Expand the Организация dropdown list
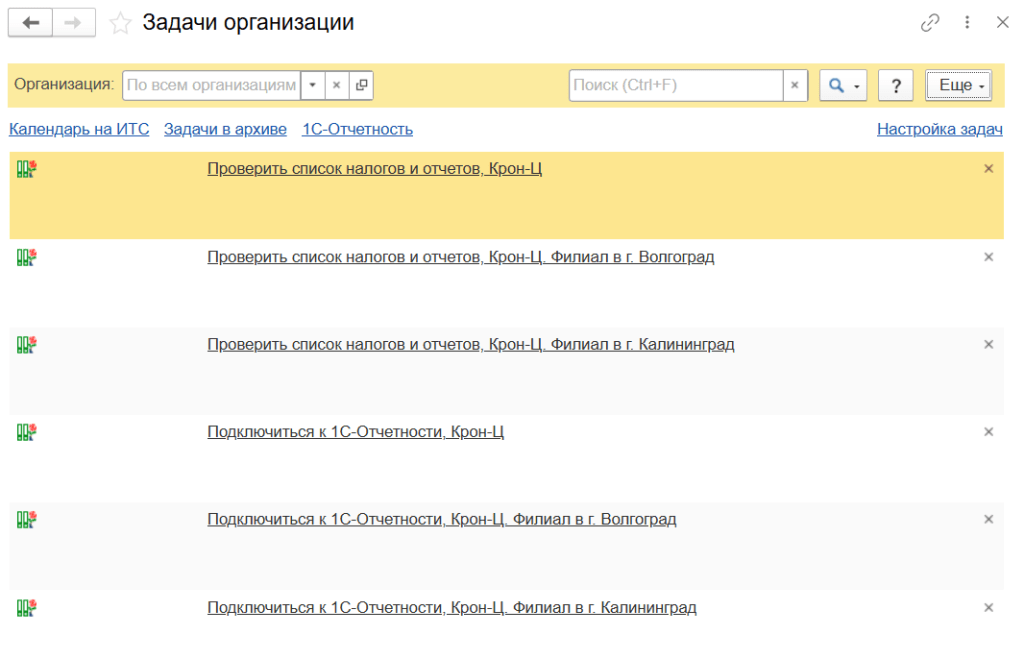 point(312,86)
